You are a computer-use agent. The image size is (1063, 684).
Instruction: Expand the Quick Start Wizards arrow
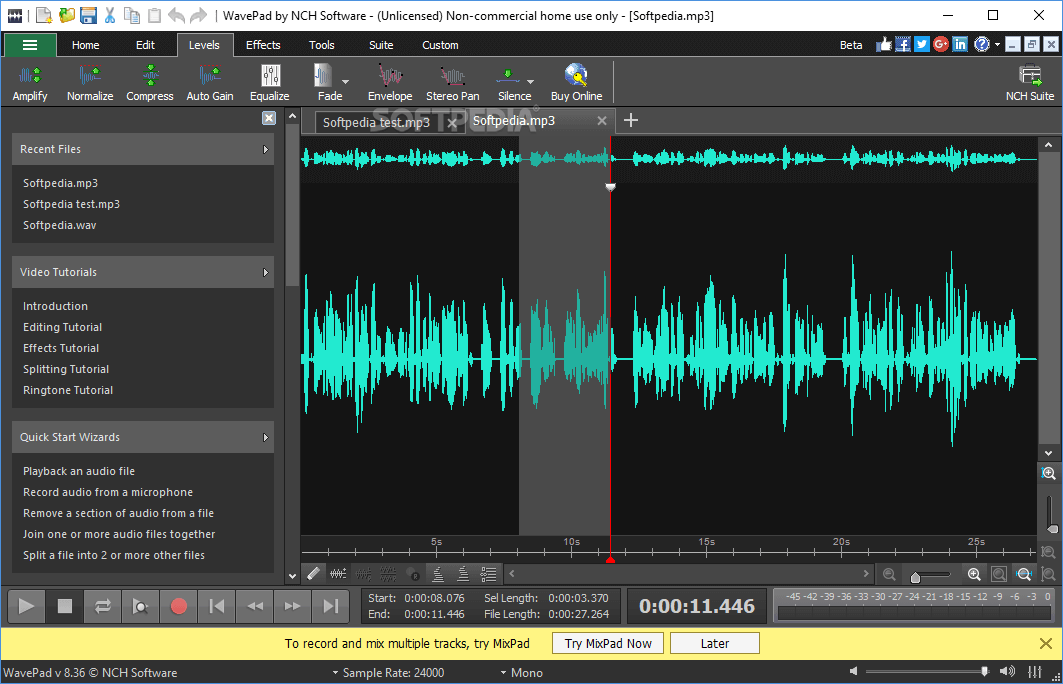pyautogui.click(x=266, y=437)
